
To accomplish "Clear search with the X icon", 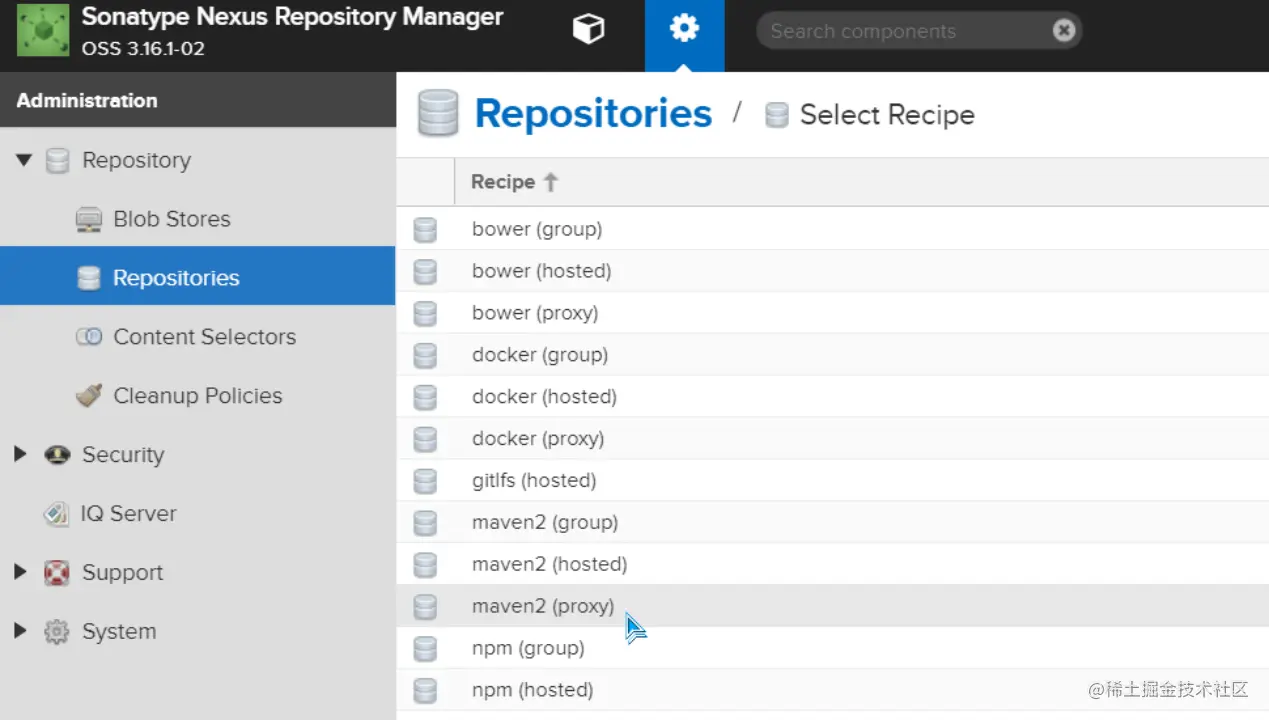I will 1064,31.
